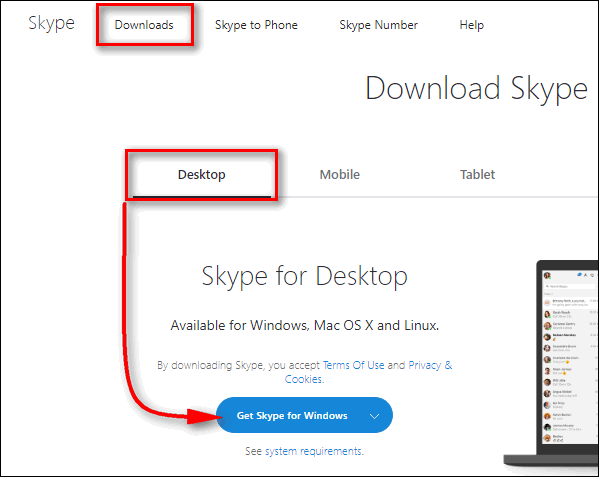This screenshot has width=599, height=477.
Task: View the system requirements link
Action: coord(314,451)
